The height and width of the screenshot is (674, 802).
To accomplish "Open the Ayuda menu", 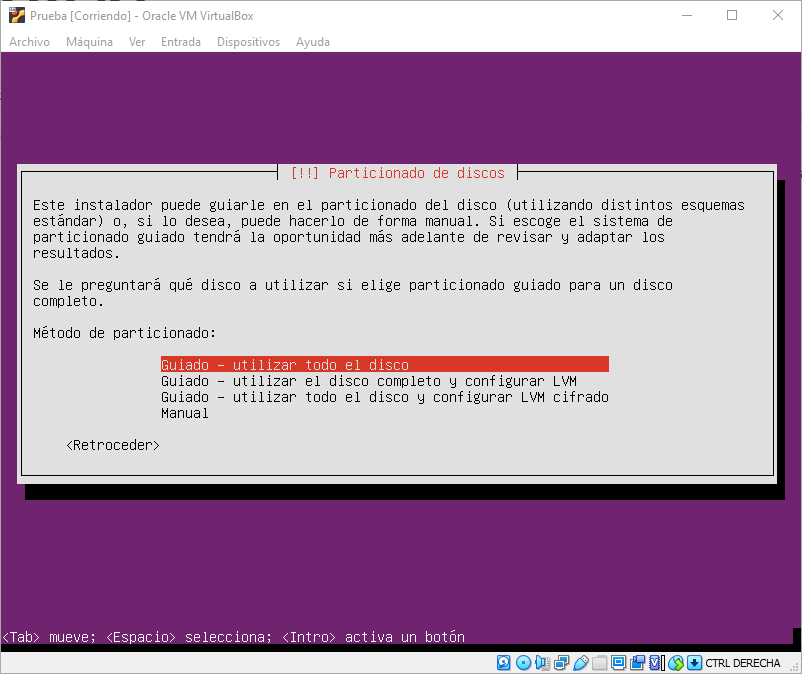I will click(312, 42).
